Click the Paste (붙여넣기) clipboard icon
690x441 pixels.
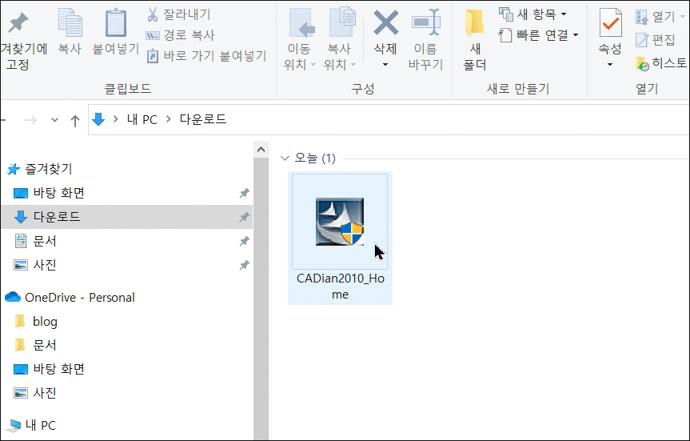tap(116, 22)
